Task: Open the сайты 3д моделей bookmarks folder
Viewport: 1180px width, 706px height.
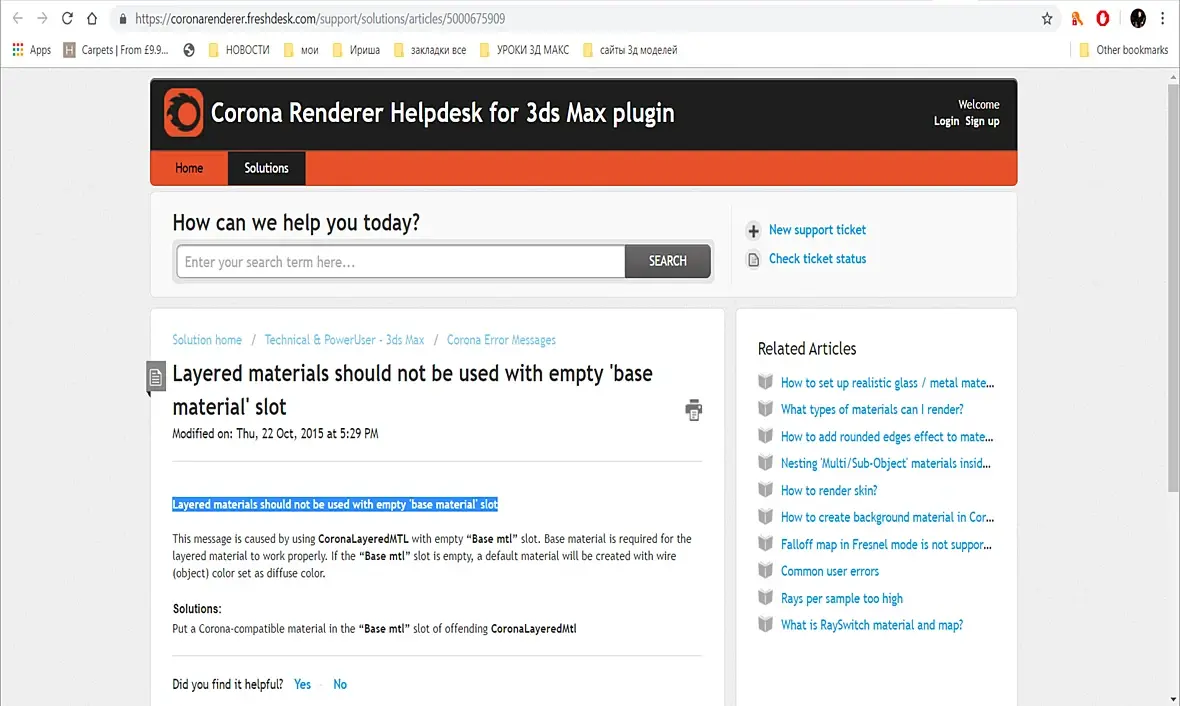Action: 630,50
